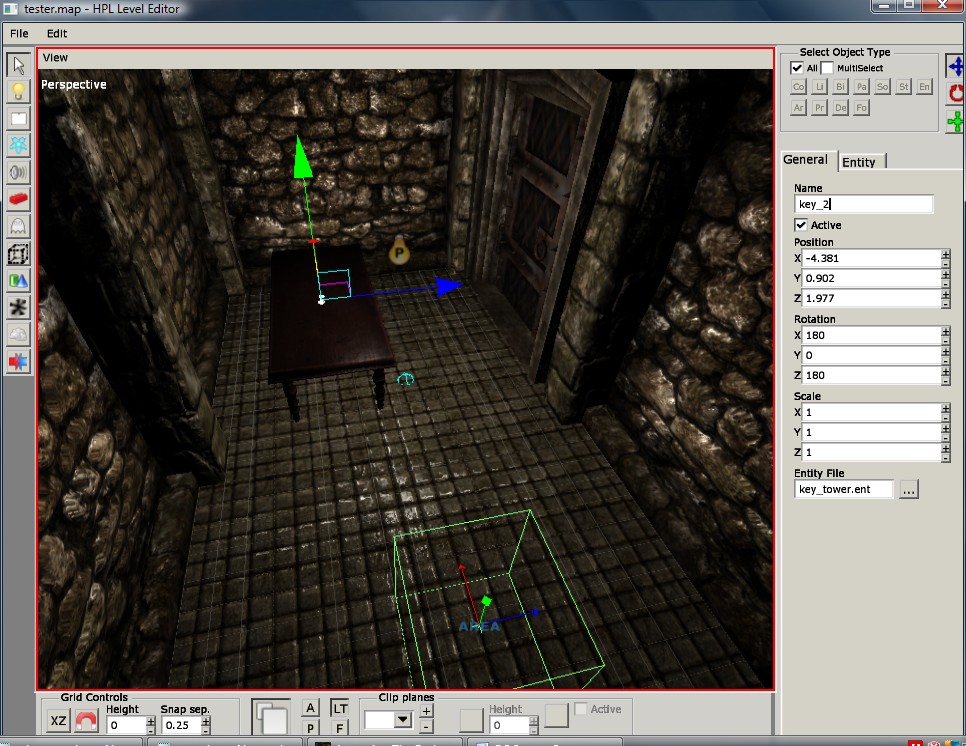Open the File menu
This screenshot has height=746, width=966.
[x=19, y=33]
